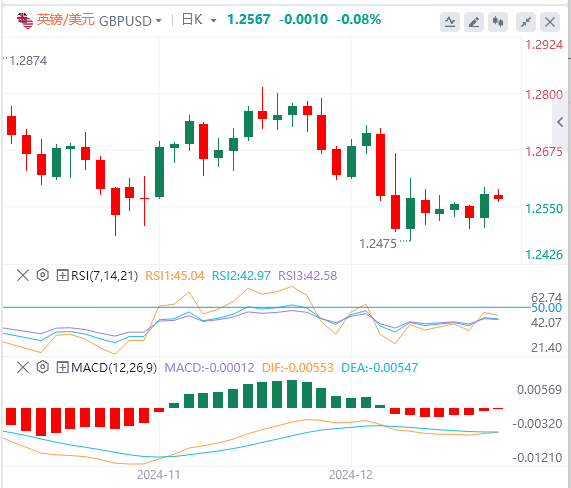Click the UK/US flag icon
This screenshot has width=571, height=488.
[x=25, y=20]
